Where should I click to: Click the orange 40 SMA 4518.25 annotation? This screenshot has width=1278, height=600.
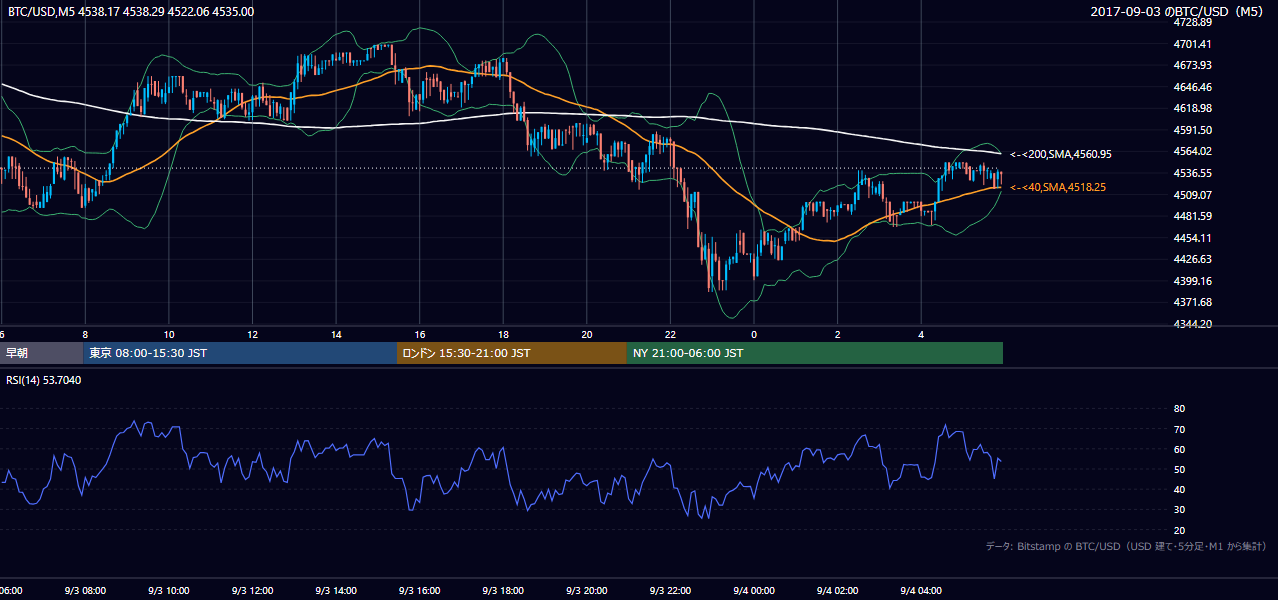[x=1058, y=187]
